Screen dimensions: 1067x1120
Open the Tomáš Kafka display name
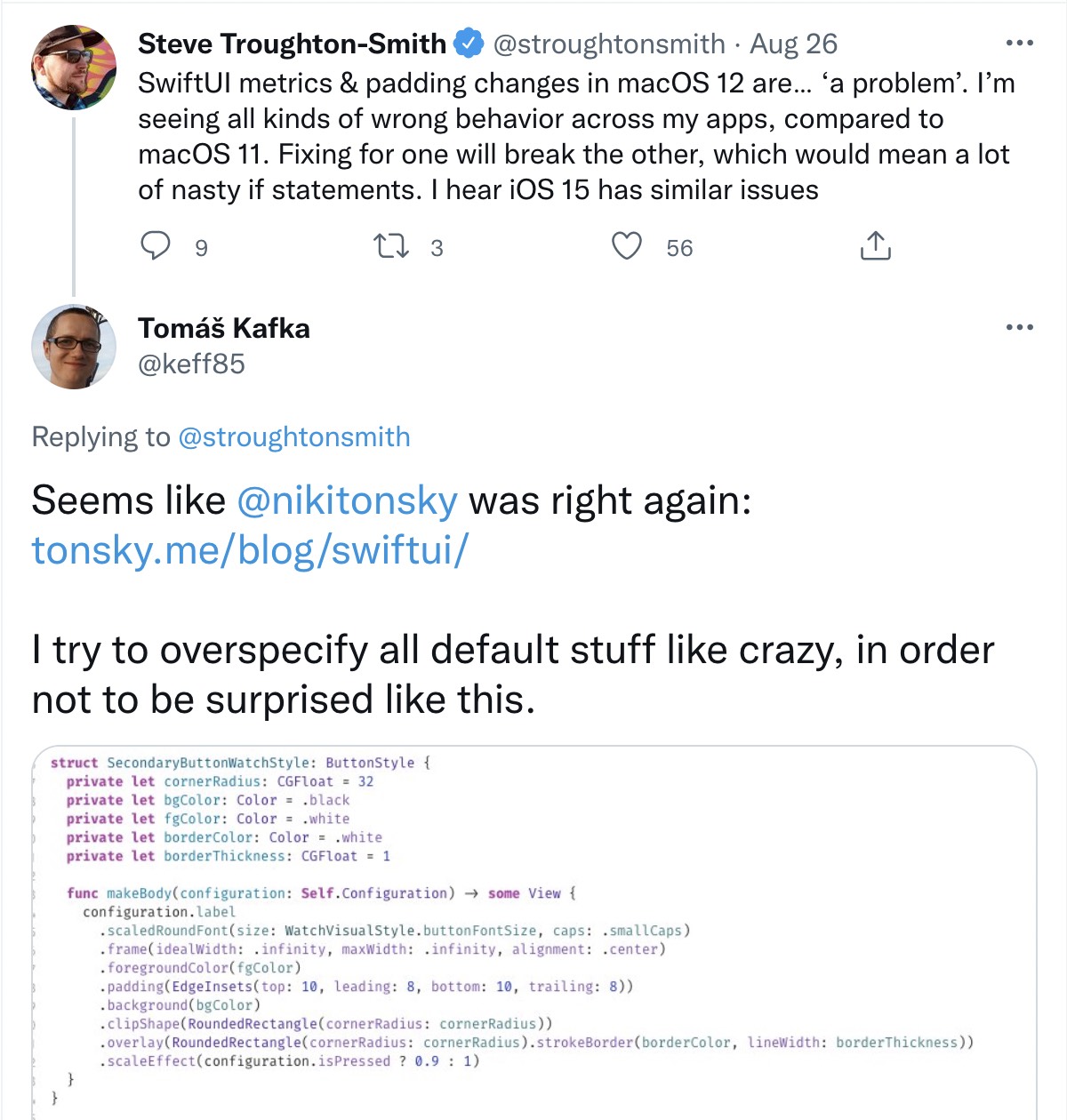(224, 328)
